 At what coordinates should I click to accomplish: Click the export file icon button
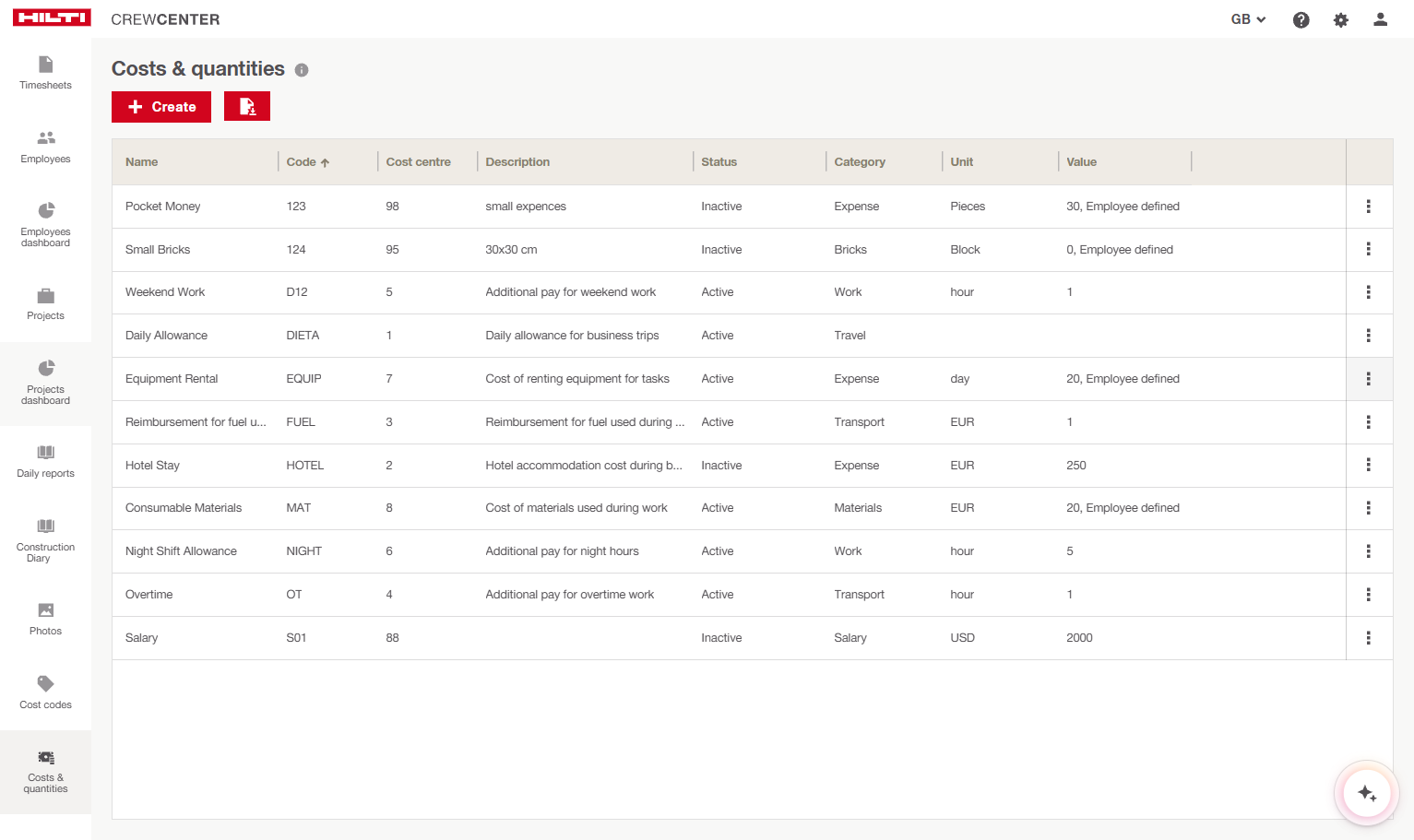pyautogui.click(x=247, y=107)
